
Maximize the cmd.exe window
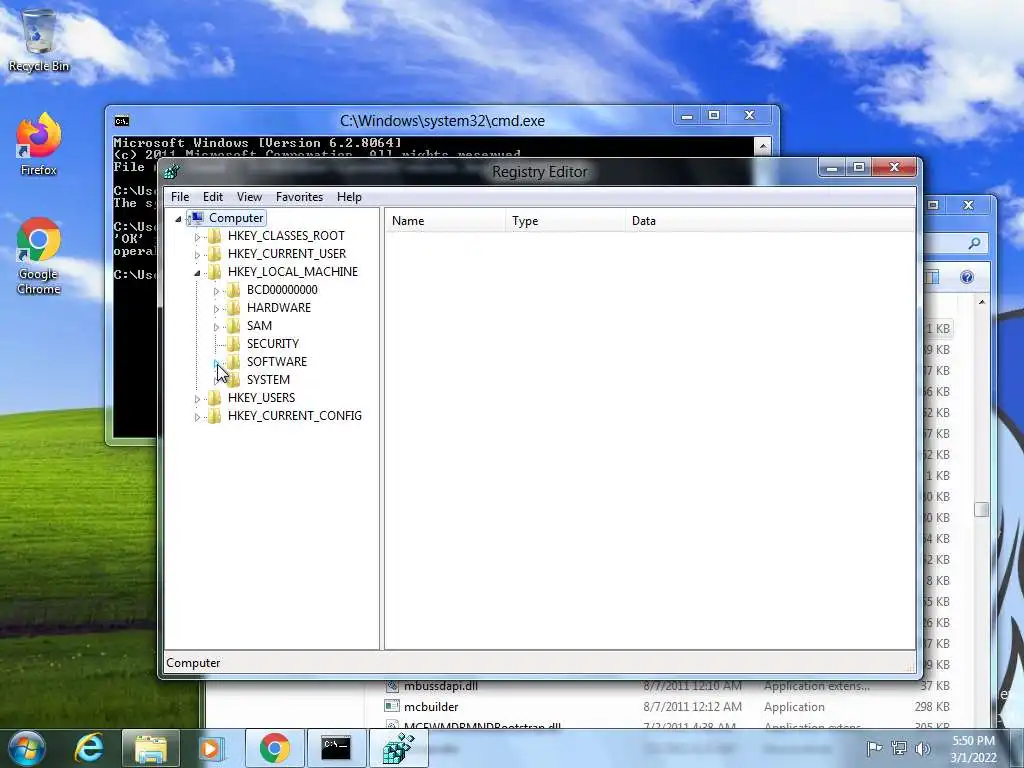click(x=714, y=116)
